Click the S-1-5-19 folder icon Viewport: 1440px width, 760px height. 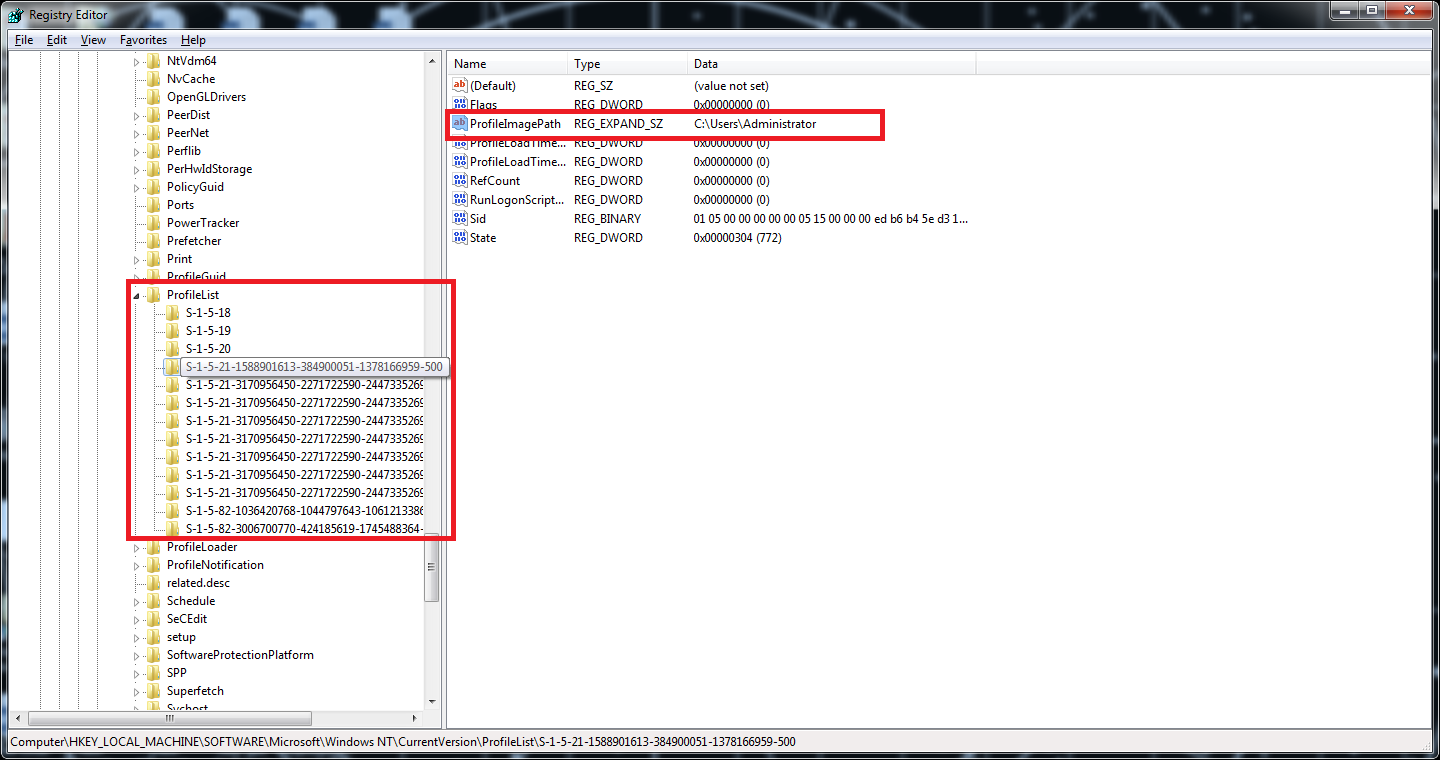[172, 331]
